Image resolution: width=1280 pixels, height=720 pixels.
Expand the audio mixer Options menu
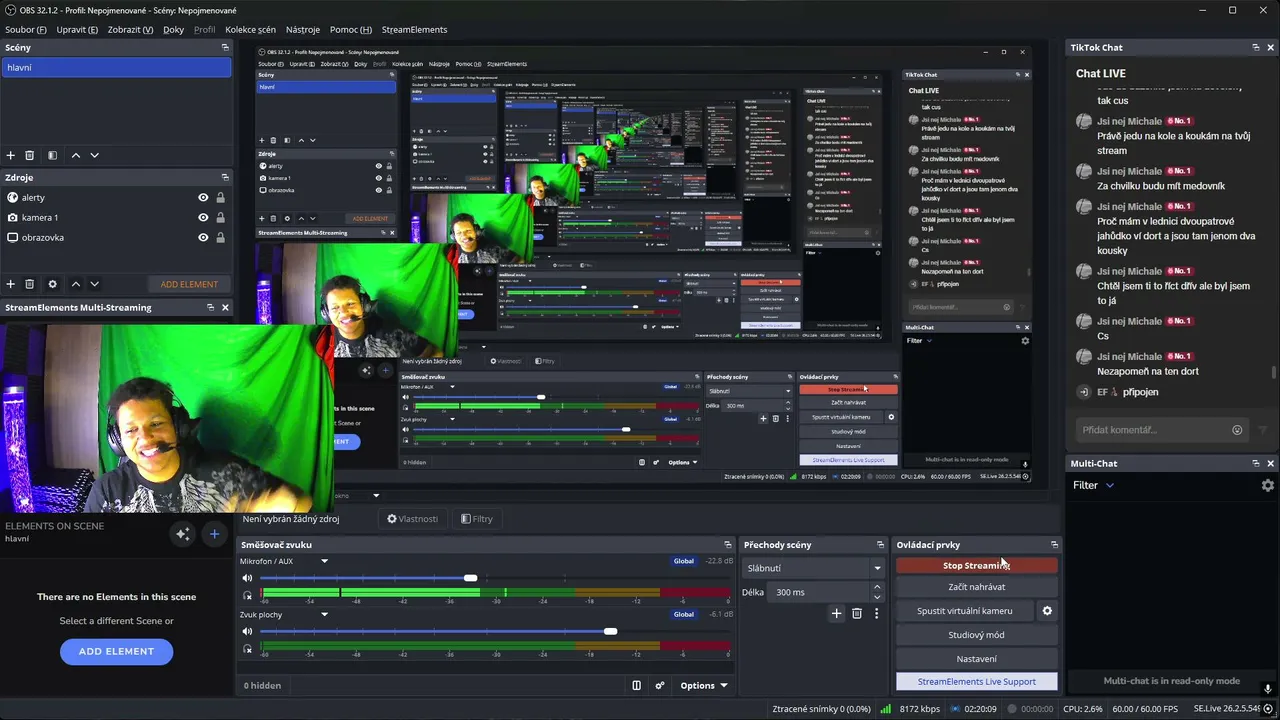pos(704,686)
